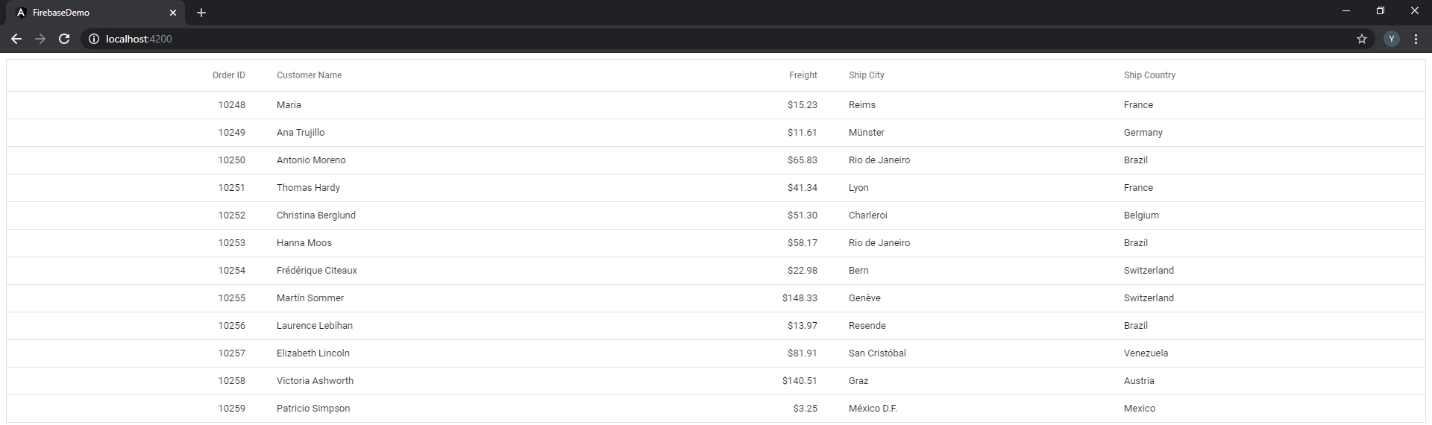The image size is (1432, 425).
Task: Open the Chrome three-dot menu
Action: (1416, 39)
